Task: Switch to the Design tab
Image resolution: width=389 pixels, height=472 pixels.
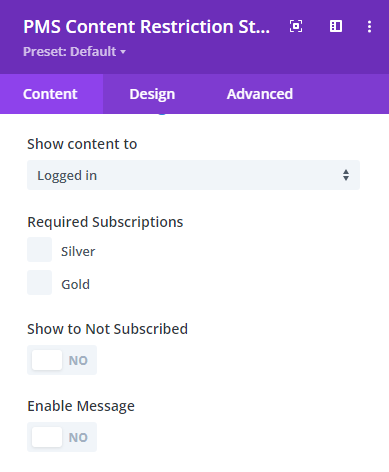Action: click(152, 94)
